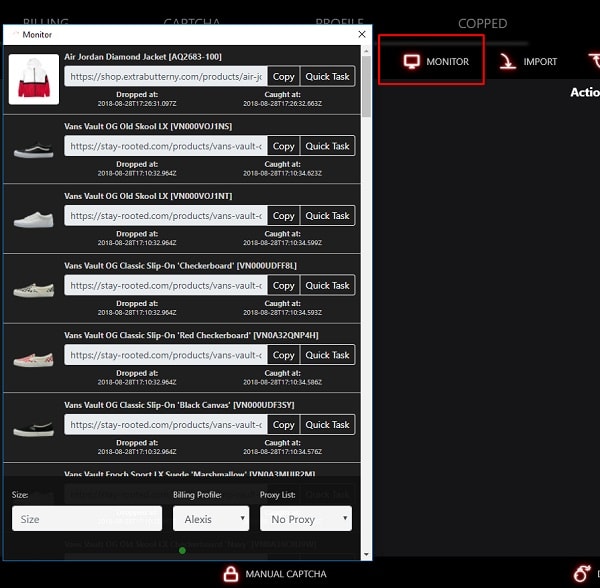
Task: Click the extrabutterny URL field for Air Jordan
Action: [166, 77]
